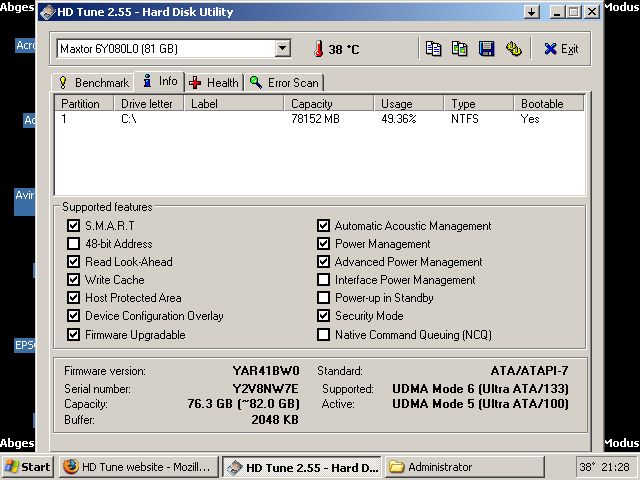Open options via the yellow gear icon
This screenshot has width=640, height=480.
pos(513,49)
